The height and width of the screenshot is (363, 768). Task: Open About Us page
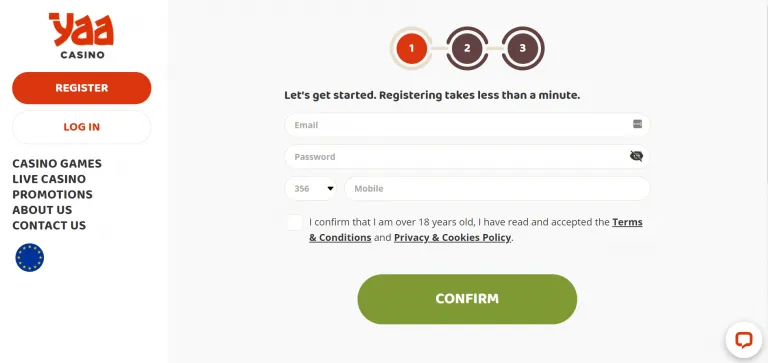click(42, 210)
